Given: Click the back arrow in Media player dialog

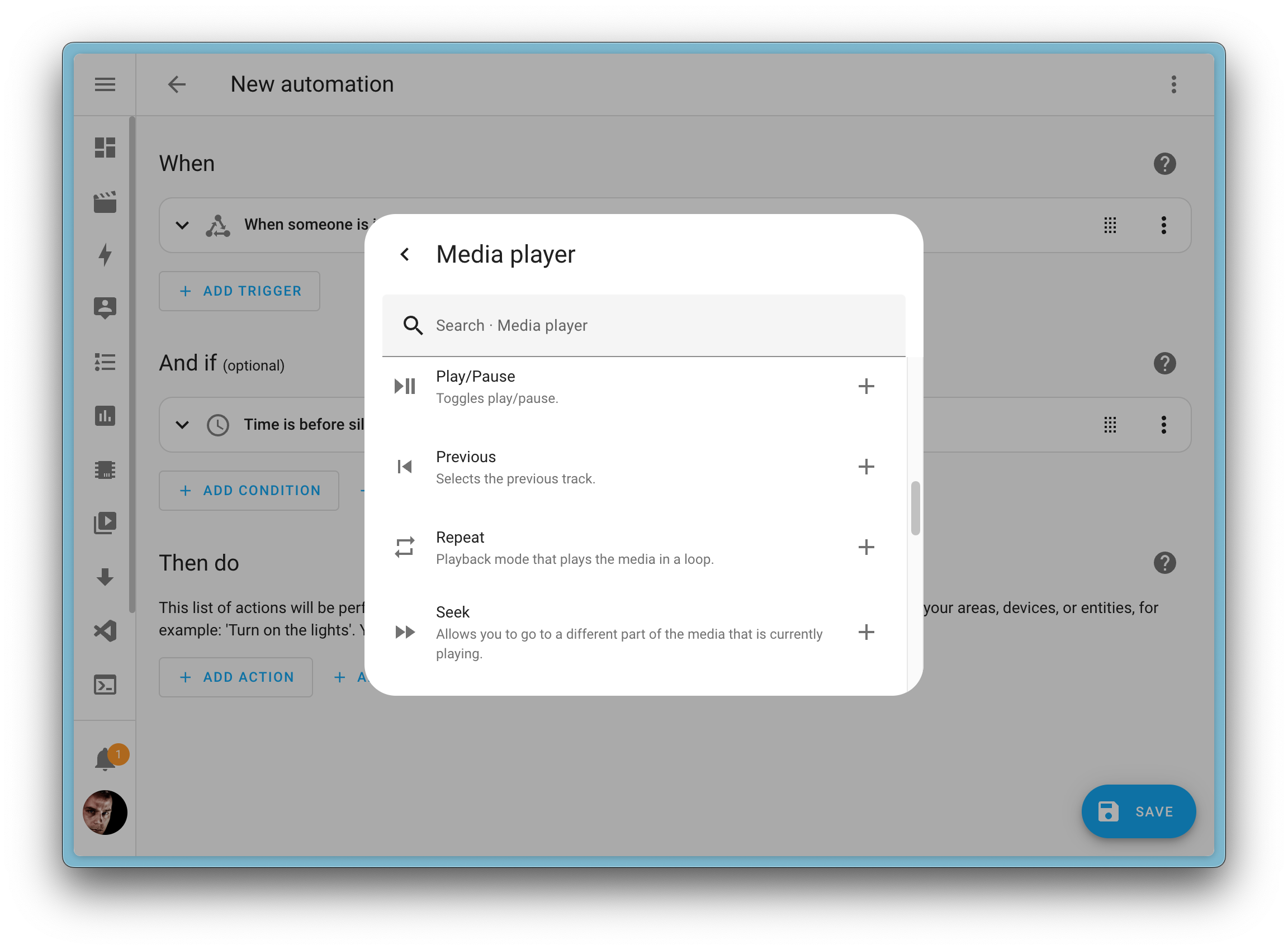Looking at the screenshot, I should (x=405, y=254).
